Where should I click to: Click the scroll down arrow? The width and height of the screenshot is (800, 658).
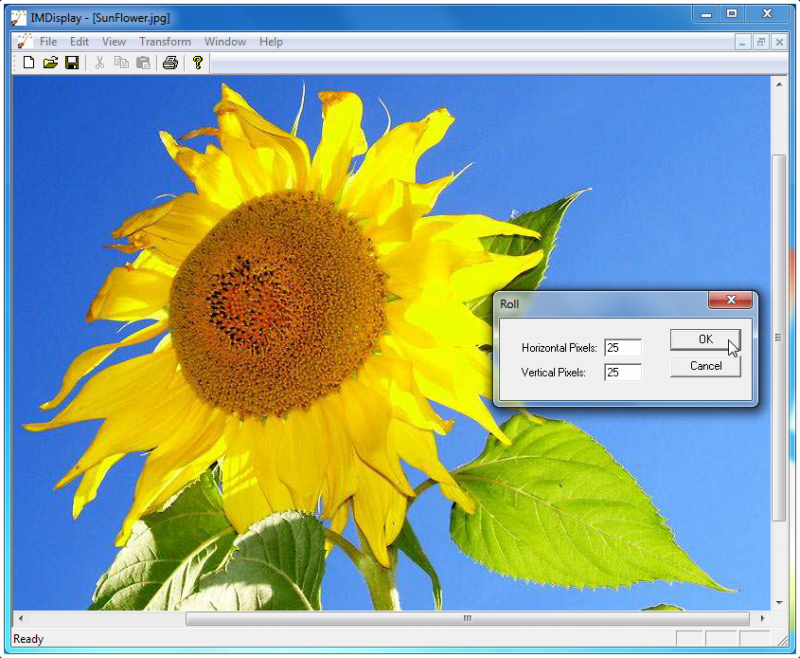pos(779,603)
